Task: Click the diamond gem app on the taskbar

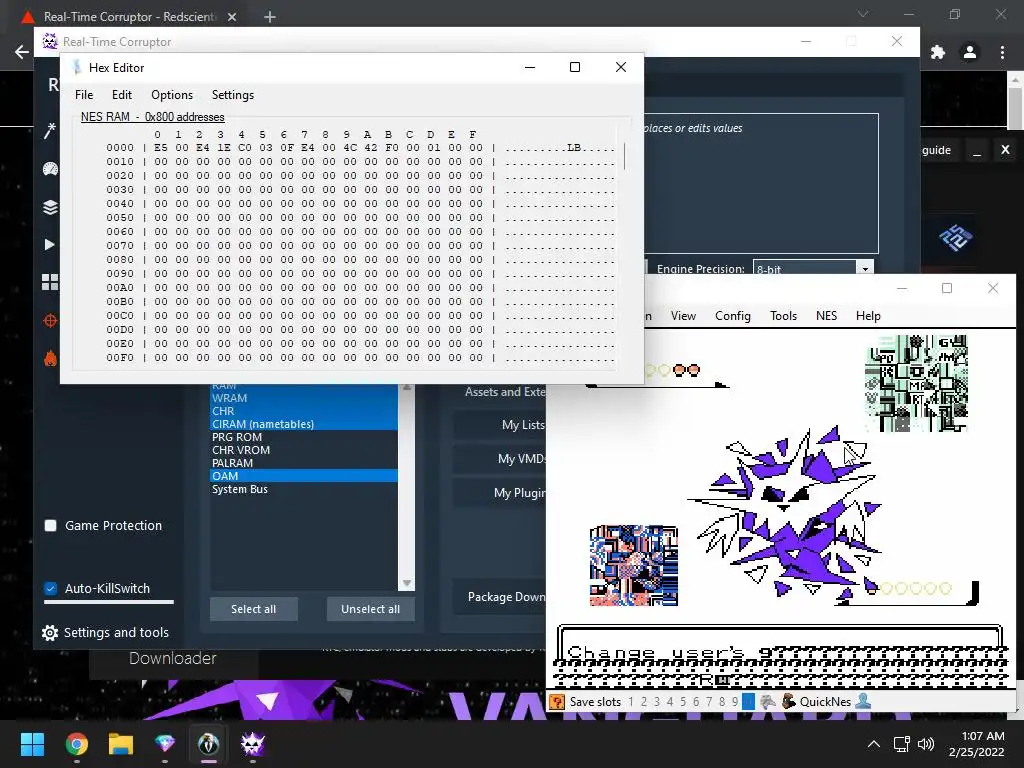Action: [165, 744]
